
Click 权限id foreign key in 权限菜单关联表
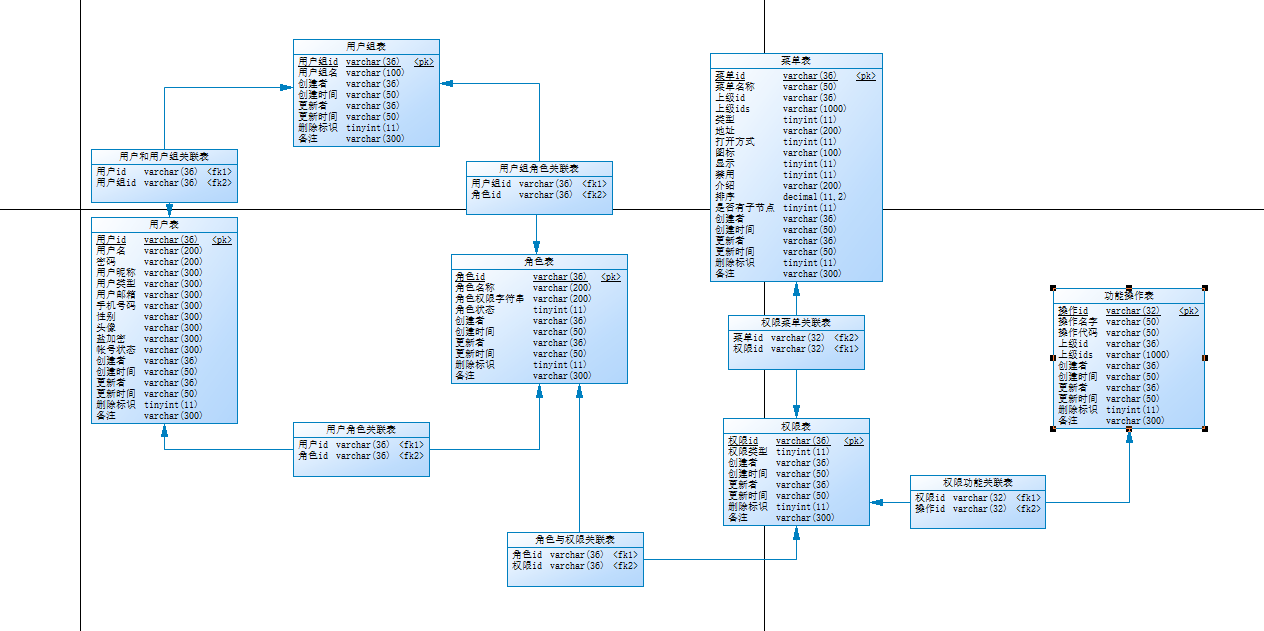pyautogui.click(x=796, y=349)
